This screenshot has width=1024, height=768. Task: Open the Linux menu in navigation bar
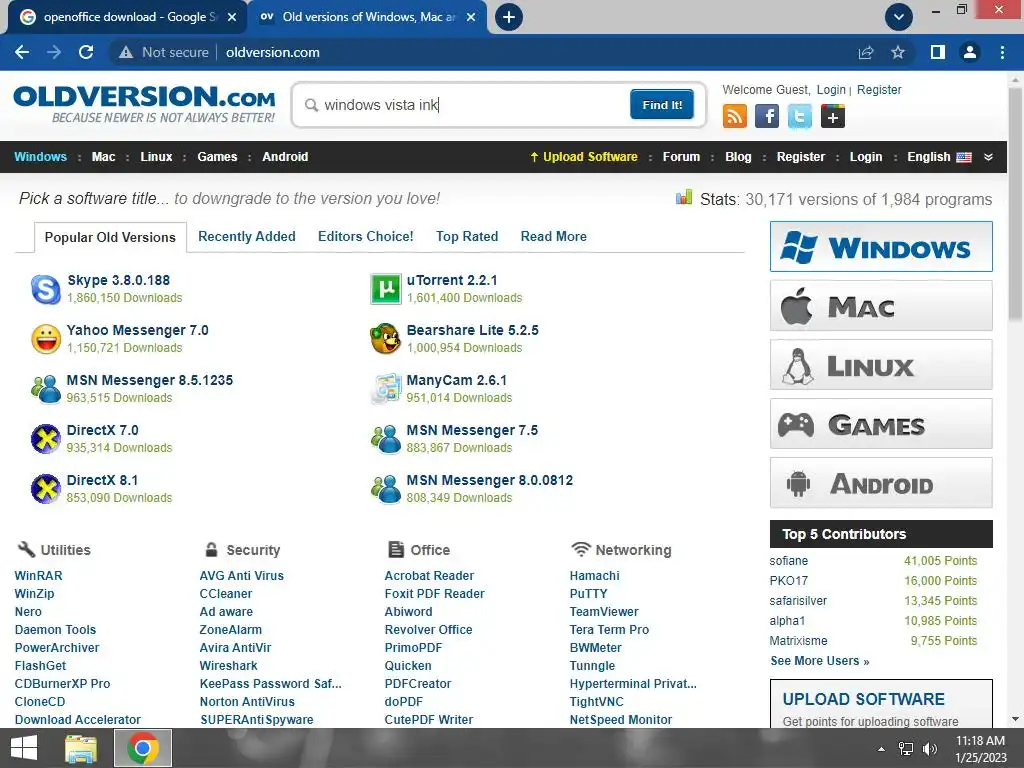[156, 157]
